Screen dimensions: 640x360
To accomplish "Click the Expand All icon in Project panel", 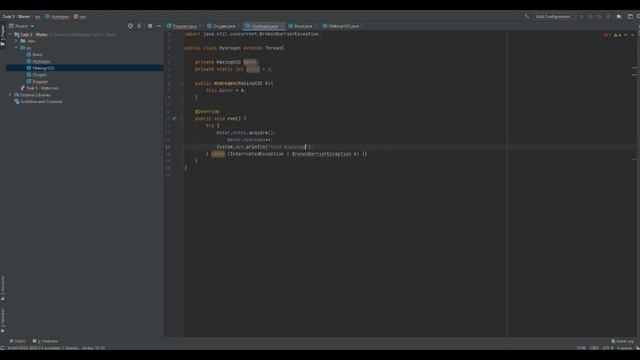I will pyautogui.click(x=140, y=26).
